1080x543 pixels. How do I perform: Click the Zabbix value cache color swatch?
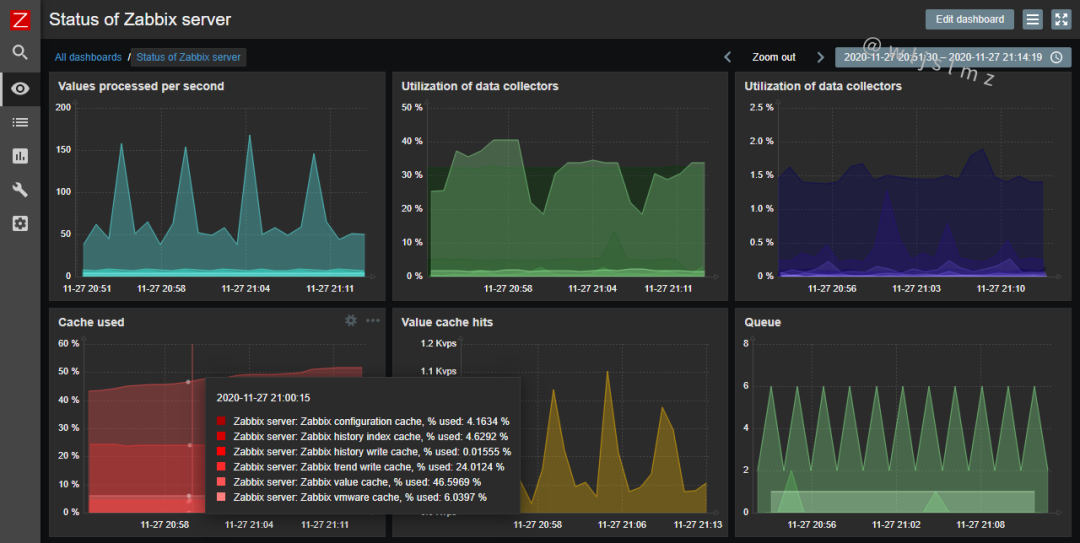[221, 482]
